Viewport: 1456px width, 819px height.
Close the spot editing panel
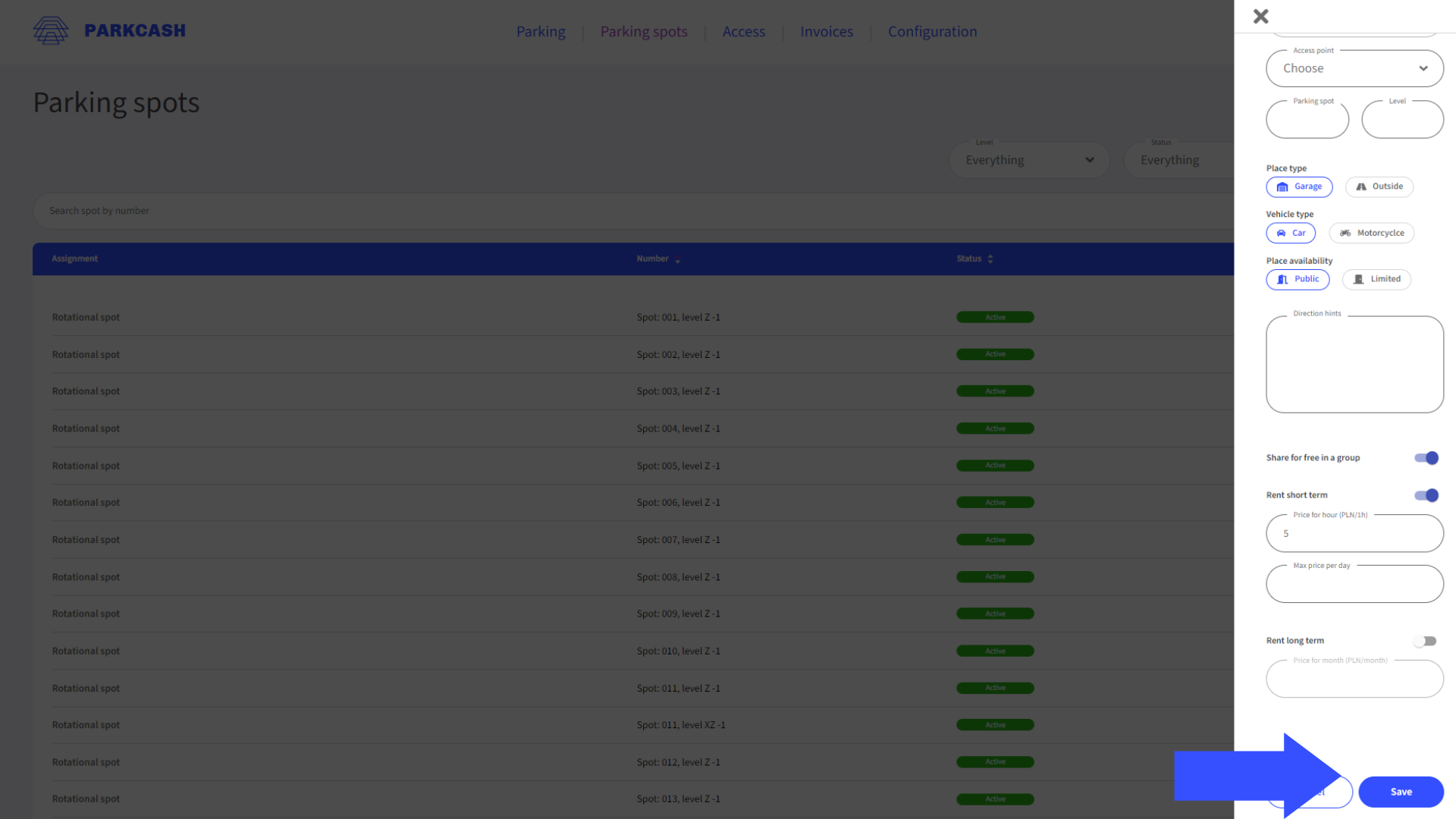pyautogui.click(x=1260, y=16)
